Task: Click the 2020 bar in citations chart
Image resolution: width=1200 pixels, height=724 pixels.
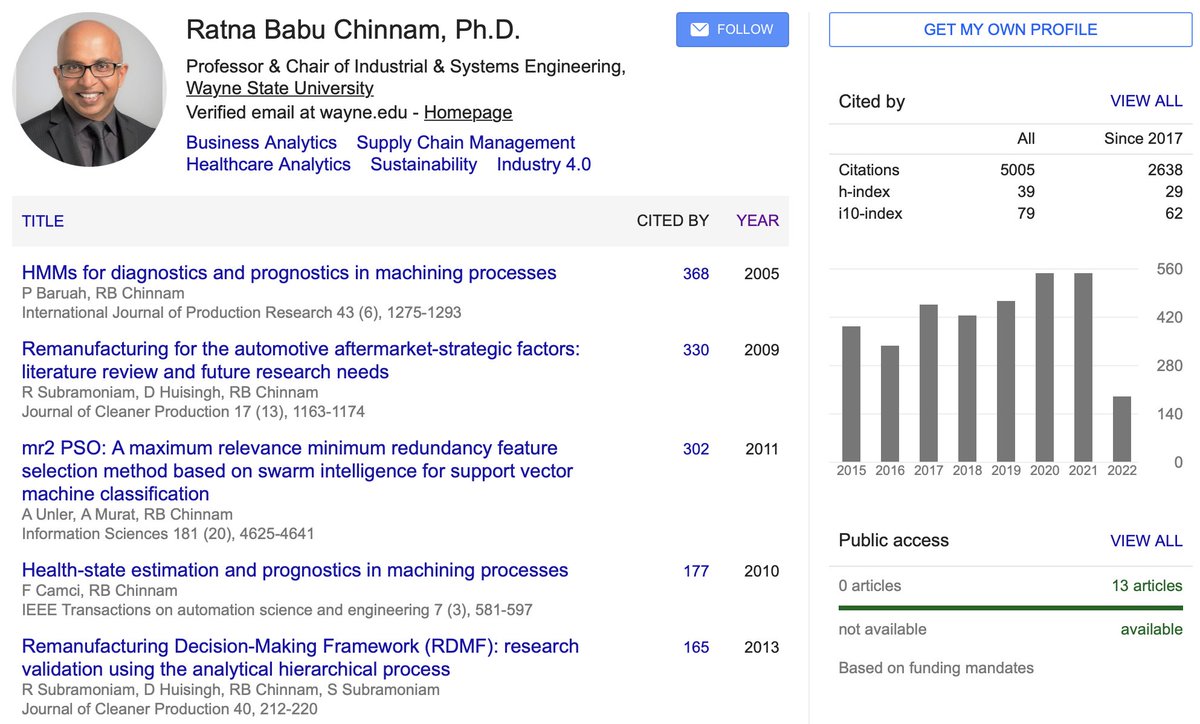Action: tap(1045, 367)
